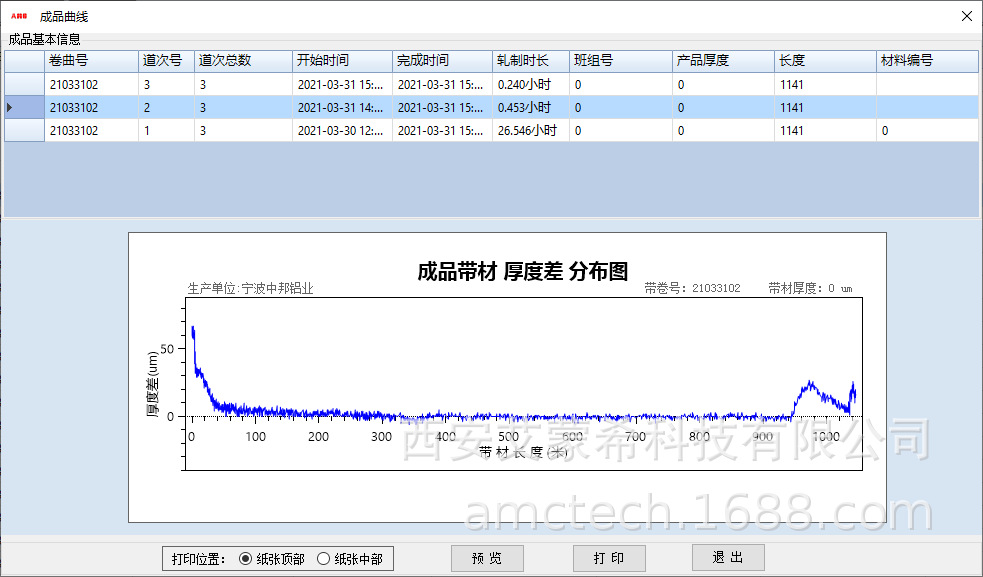Screen dimensions: 983x577
Task: Click the 开始时间 column header
Action: 341,61
